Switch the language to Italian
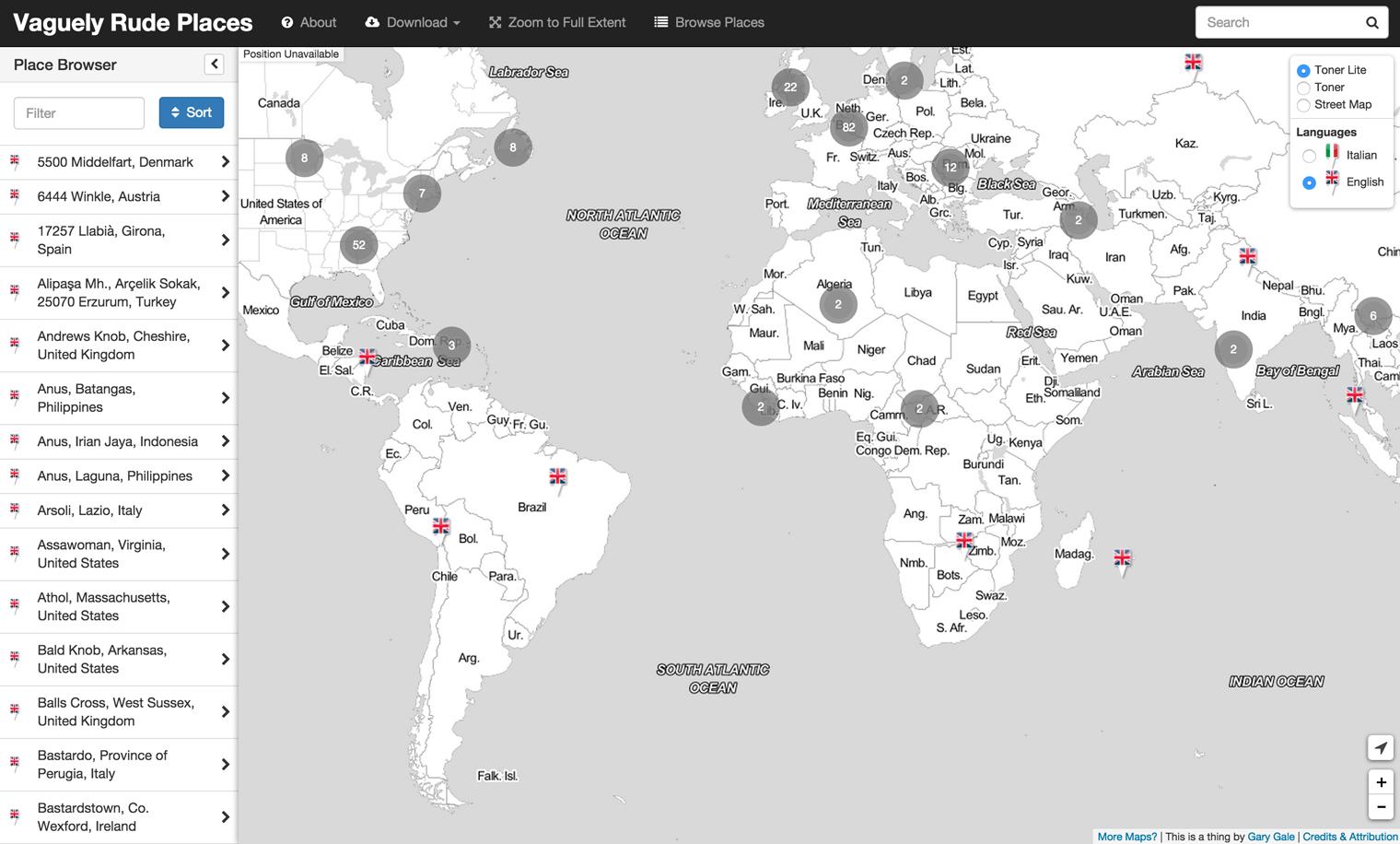Viewport: 1400px width, 844px height. click(1309, 156)
